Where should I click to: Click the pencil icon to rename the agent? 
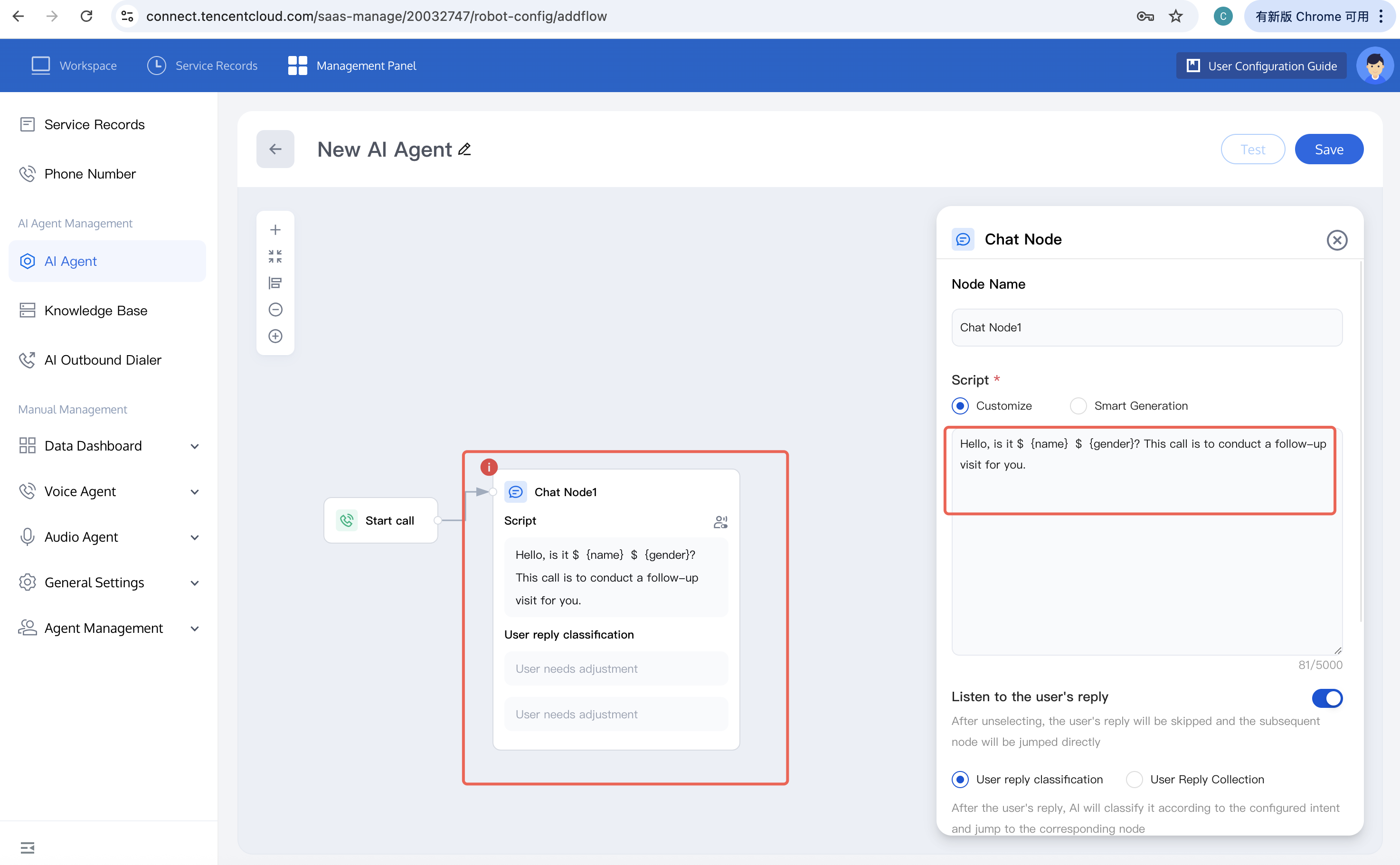[x=464, y=150]
